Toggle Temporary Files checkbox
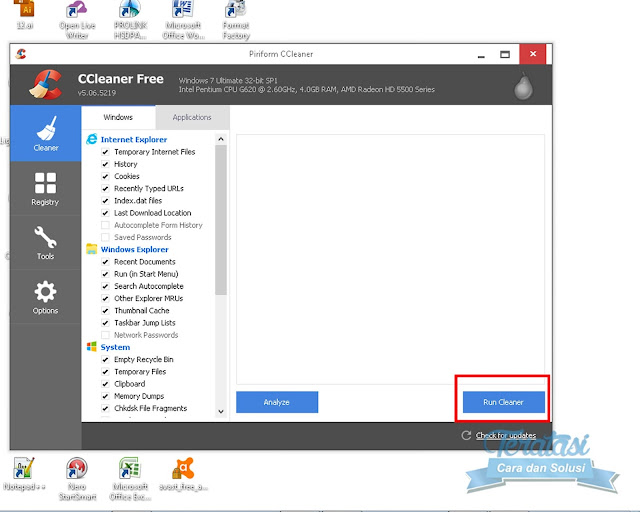 (x=105, y=372)
